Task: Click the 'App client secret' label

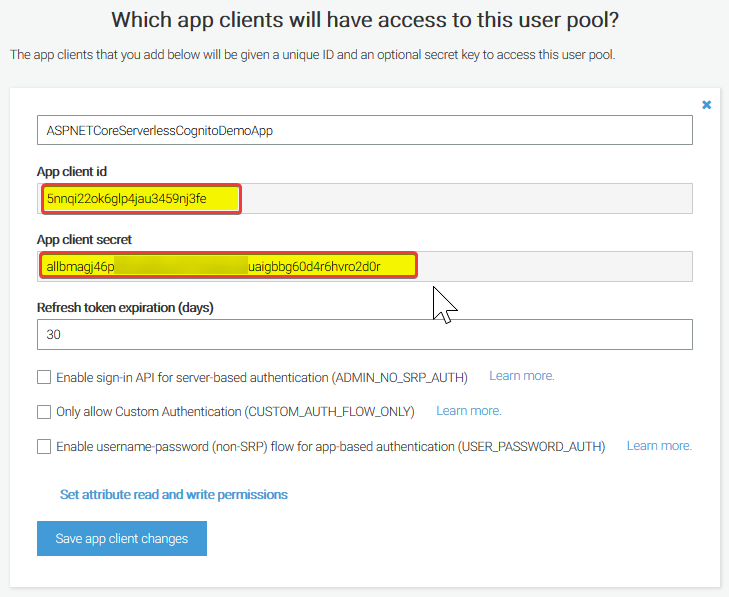Action: click(x=85, y=239)
